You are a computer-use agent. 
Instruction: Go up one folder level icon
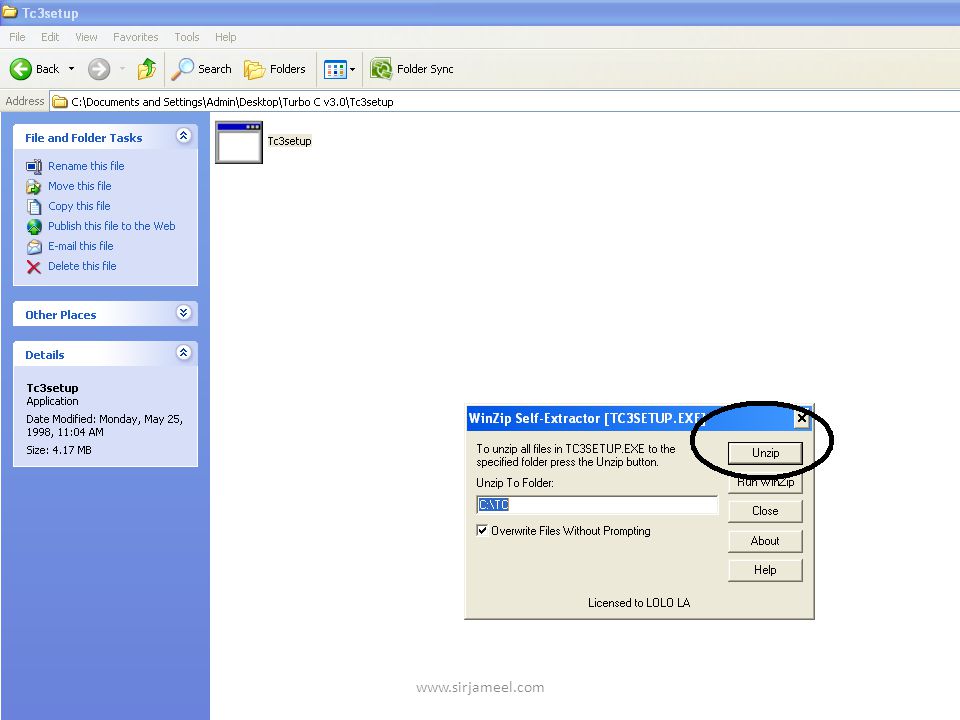click(146, 69)
